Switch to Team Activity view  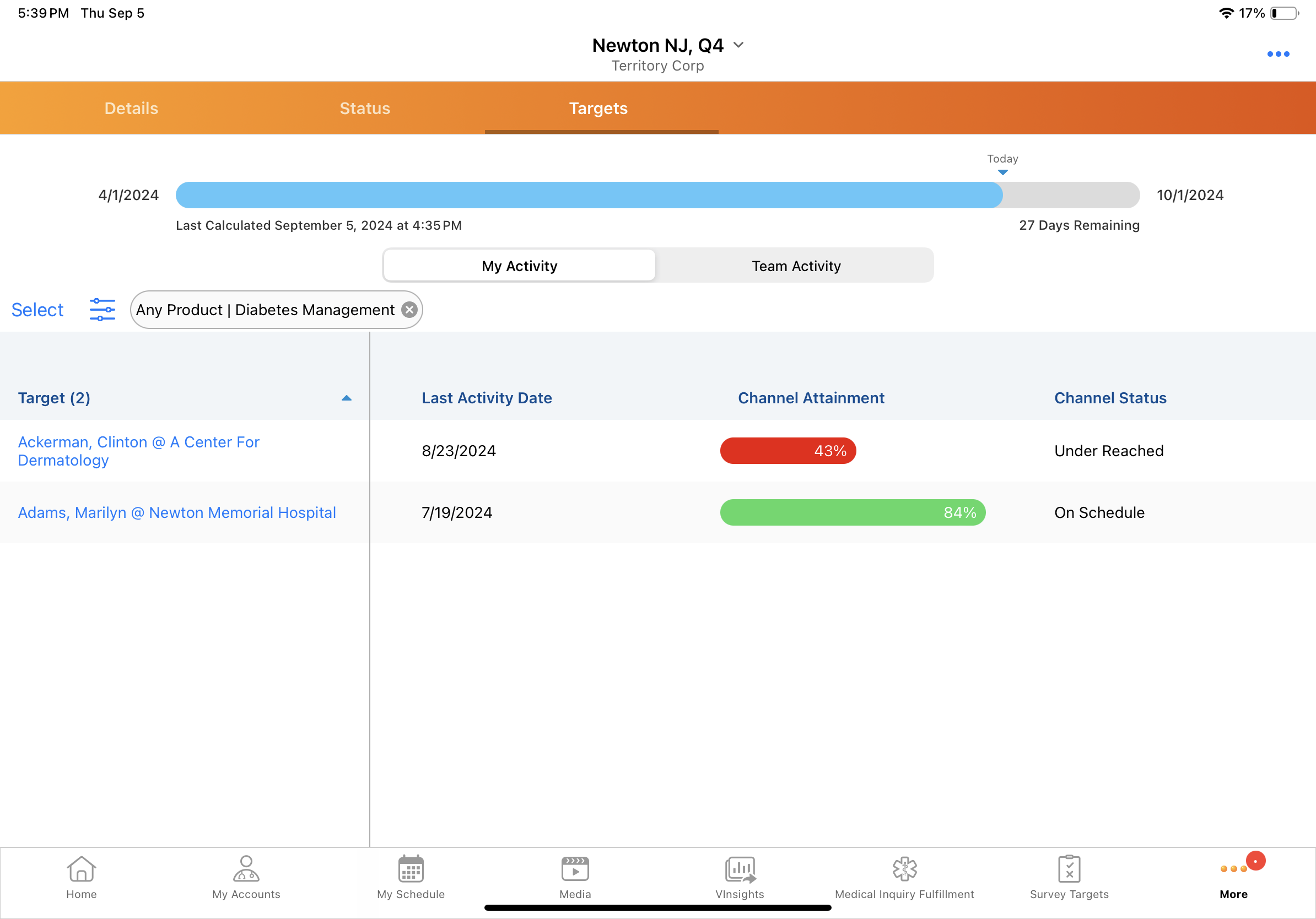pyautogui.click(x=796, y=266)
